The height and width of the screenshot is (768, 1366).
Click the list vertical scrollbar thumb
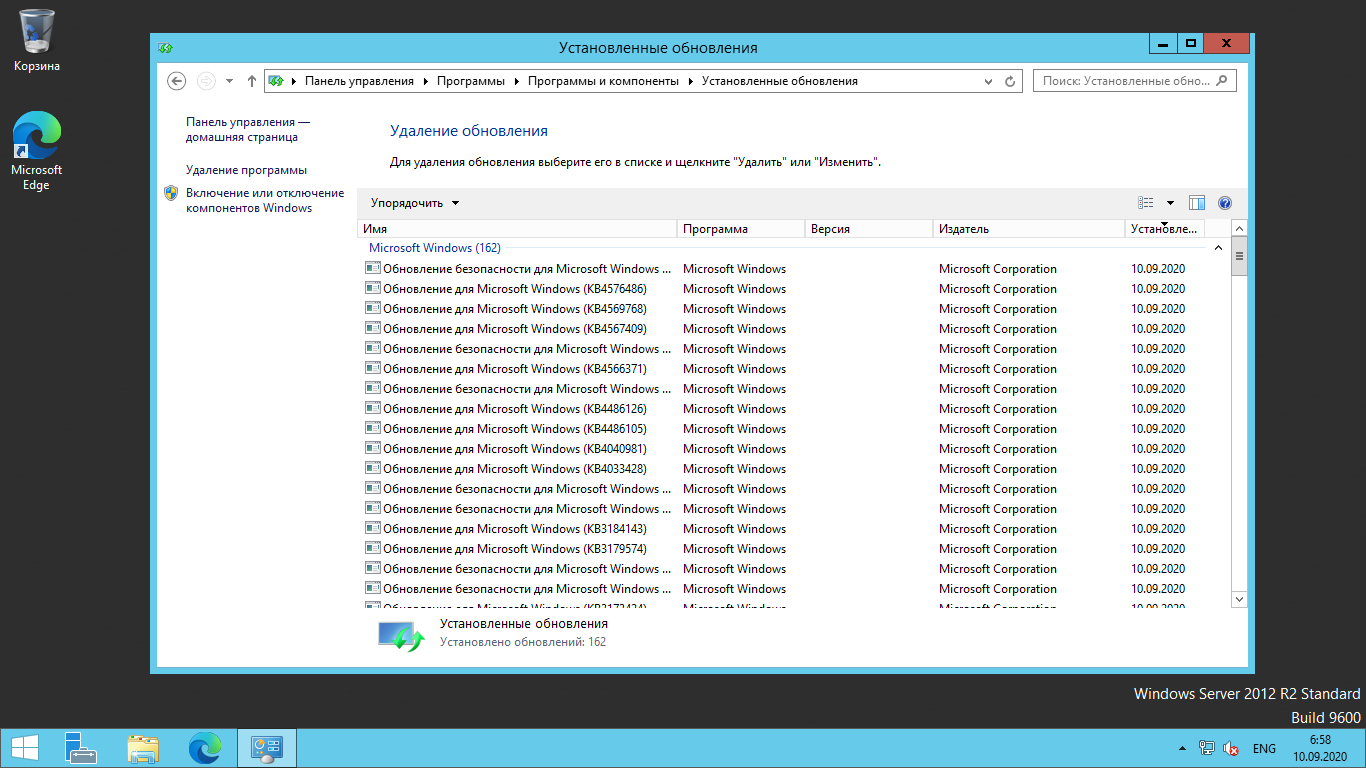point(1240,256)
